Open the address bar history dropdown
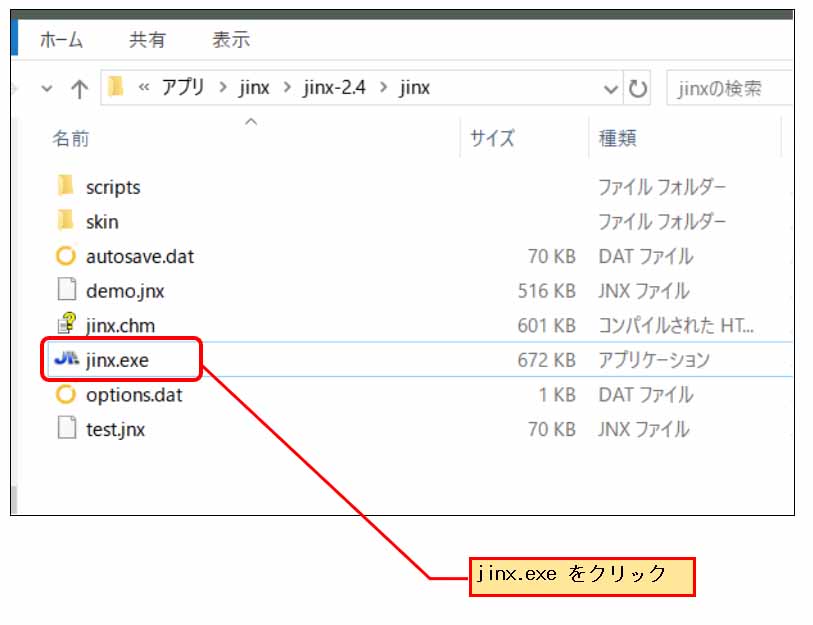Image resolution: width=813 pixels, height=625 pixels. pos(611,88)
